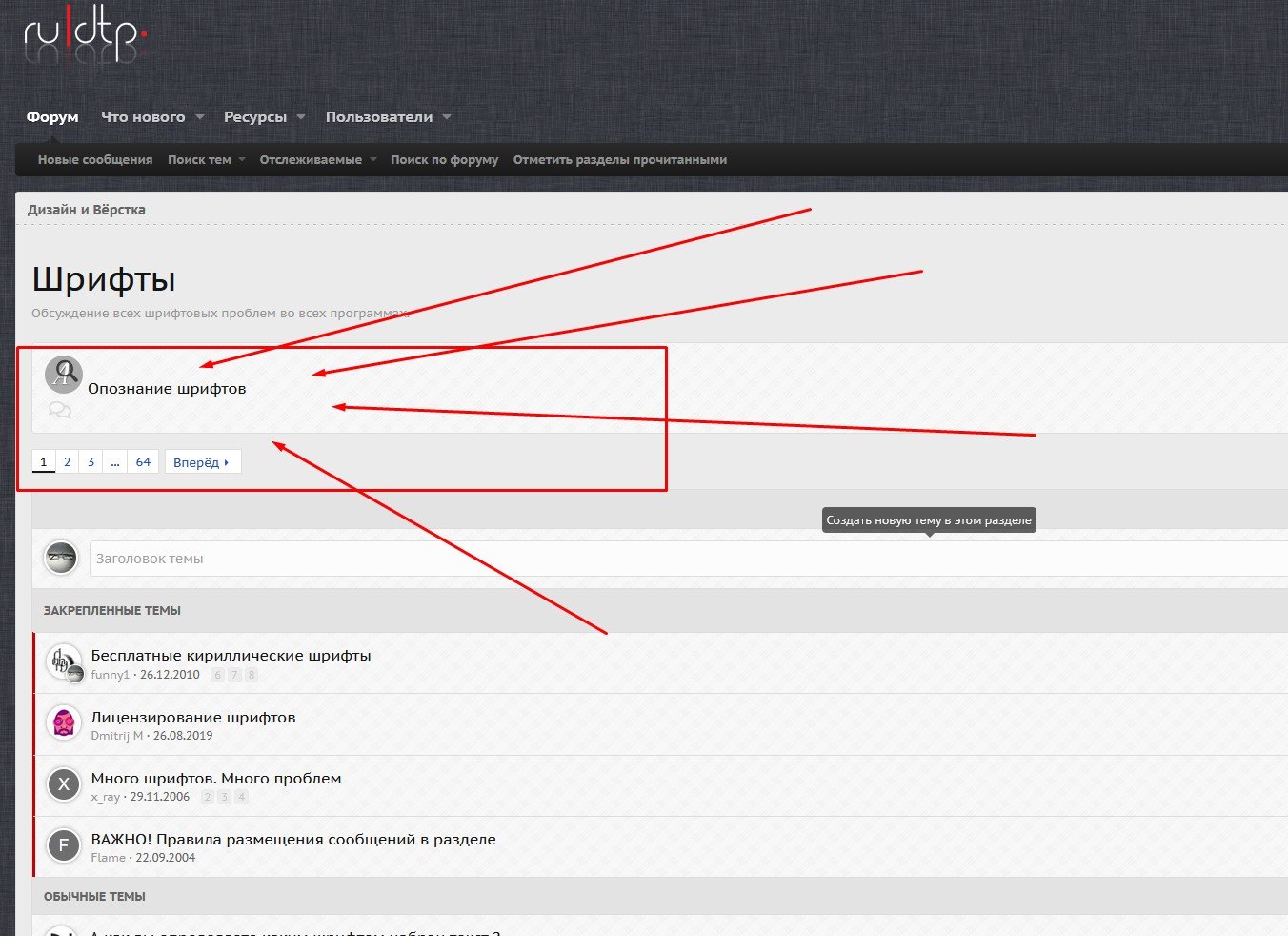
Task: Jump to page 2 of Много шрифтов thread
Action: point(208,797)
